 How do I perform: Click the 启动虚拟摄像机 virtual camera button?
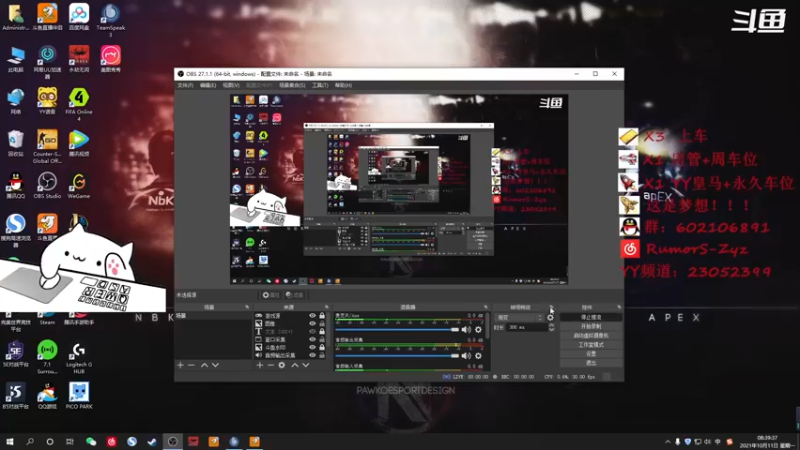click(x=591, y=336)
